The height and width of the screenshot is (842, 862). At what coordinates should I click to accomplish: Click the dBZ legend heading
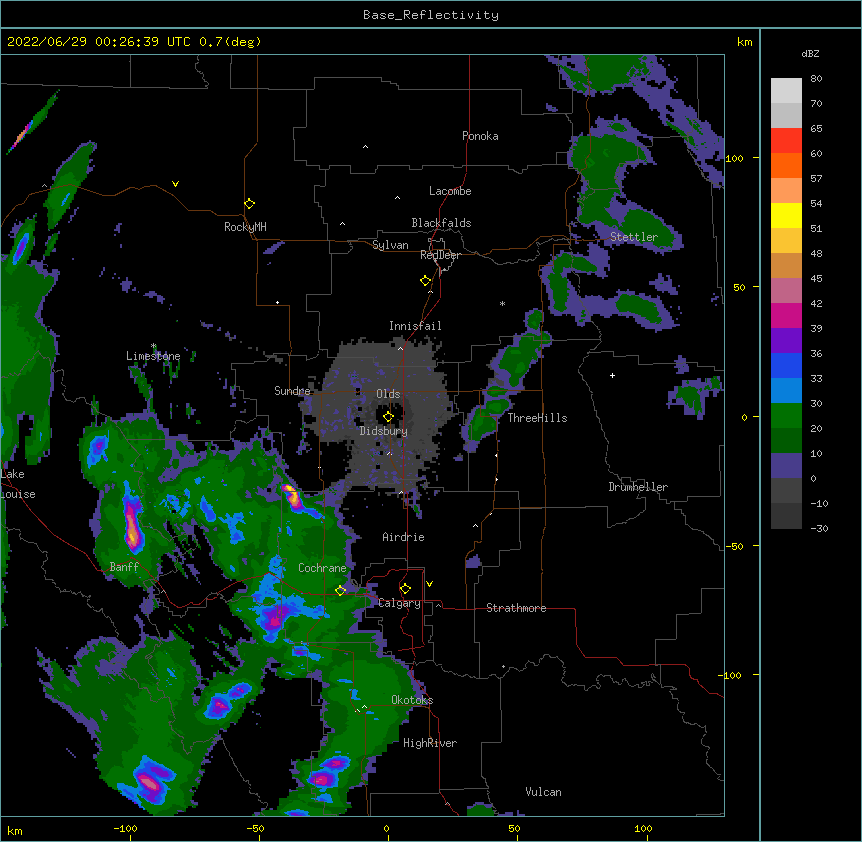click(810, 53)
